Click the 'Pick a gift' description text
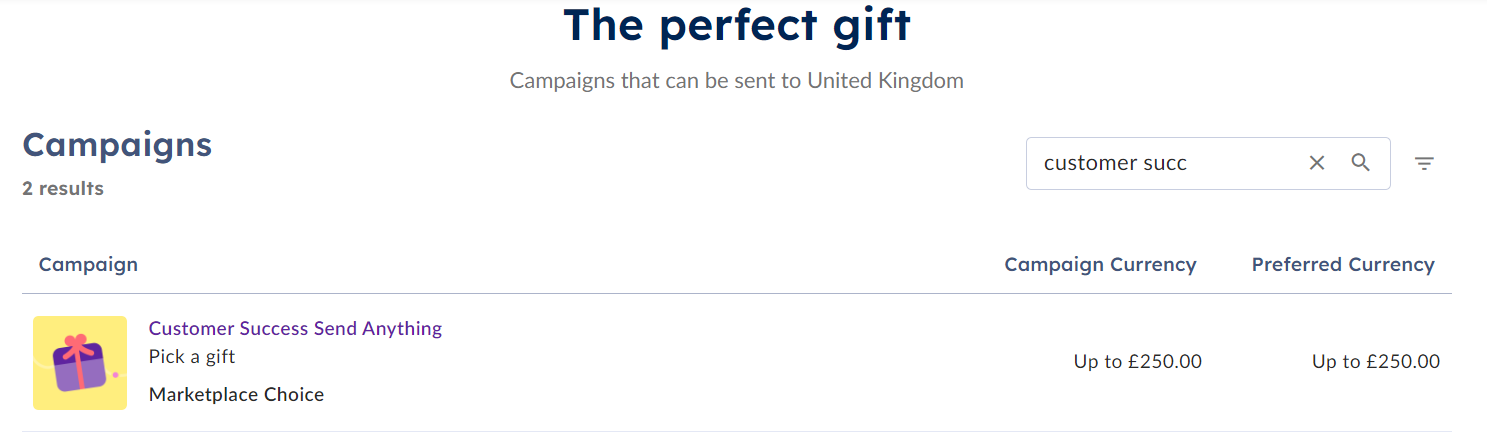1487x433 pixels. (192, 357)
